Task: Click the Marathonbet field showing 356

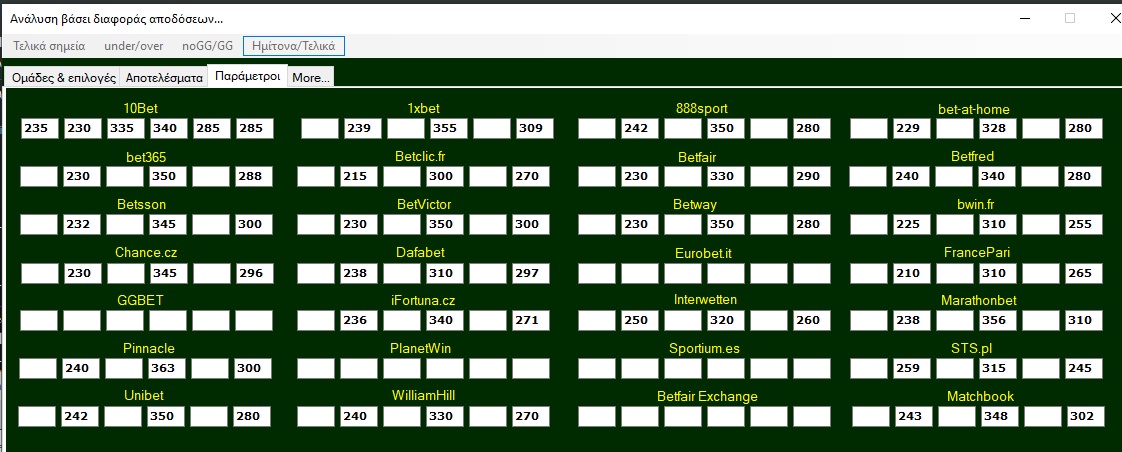Action: (999, 320)
